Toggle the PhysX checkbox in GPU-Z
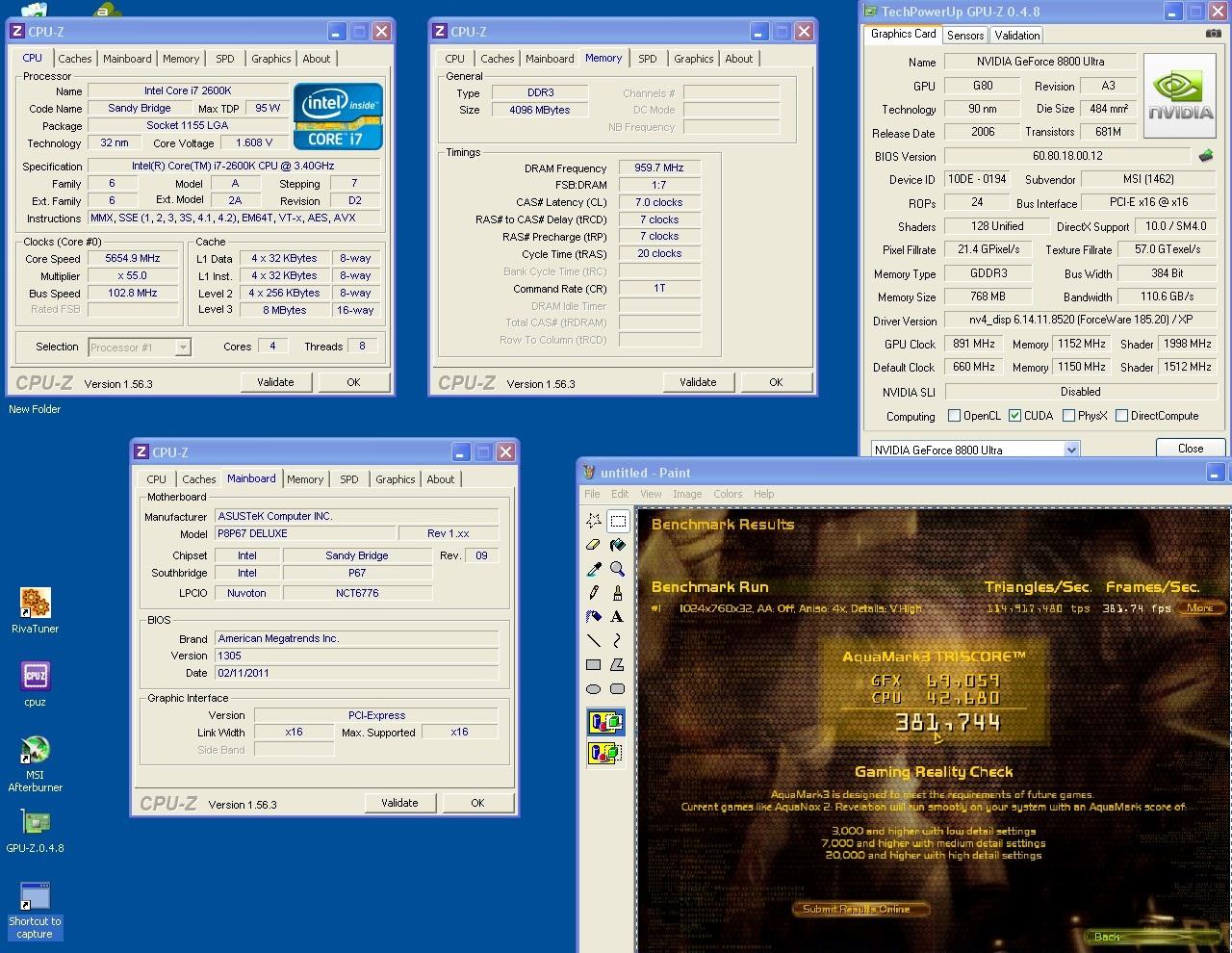The height and width of the screenshot is (953, 1232). 1068,416
